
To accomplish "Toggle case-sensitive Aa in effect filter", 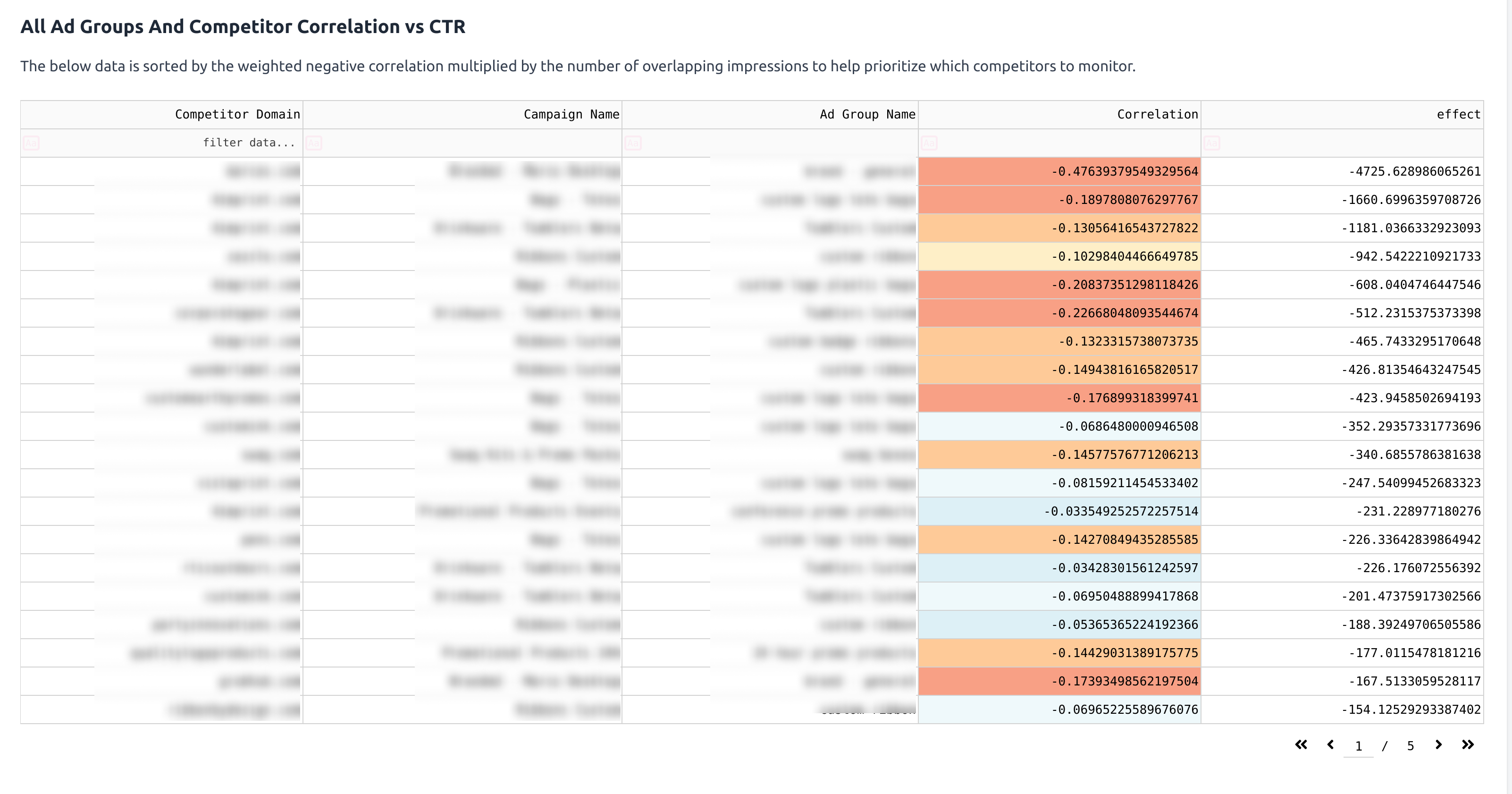I will (1211, 143).
